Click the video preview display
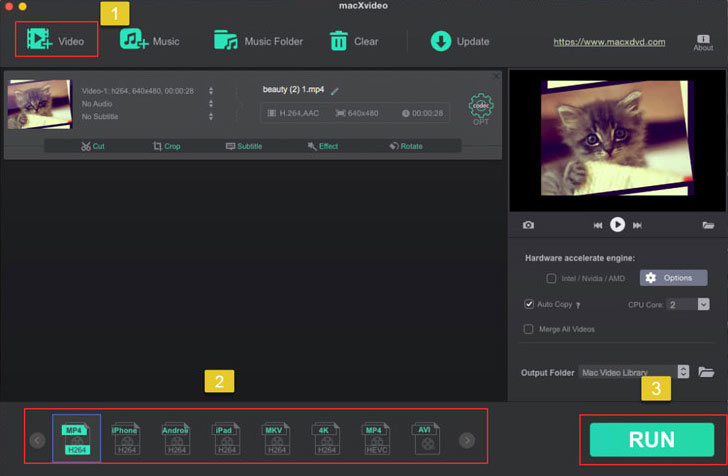The image size is (728, 476). [618, 140]
